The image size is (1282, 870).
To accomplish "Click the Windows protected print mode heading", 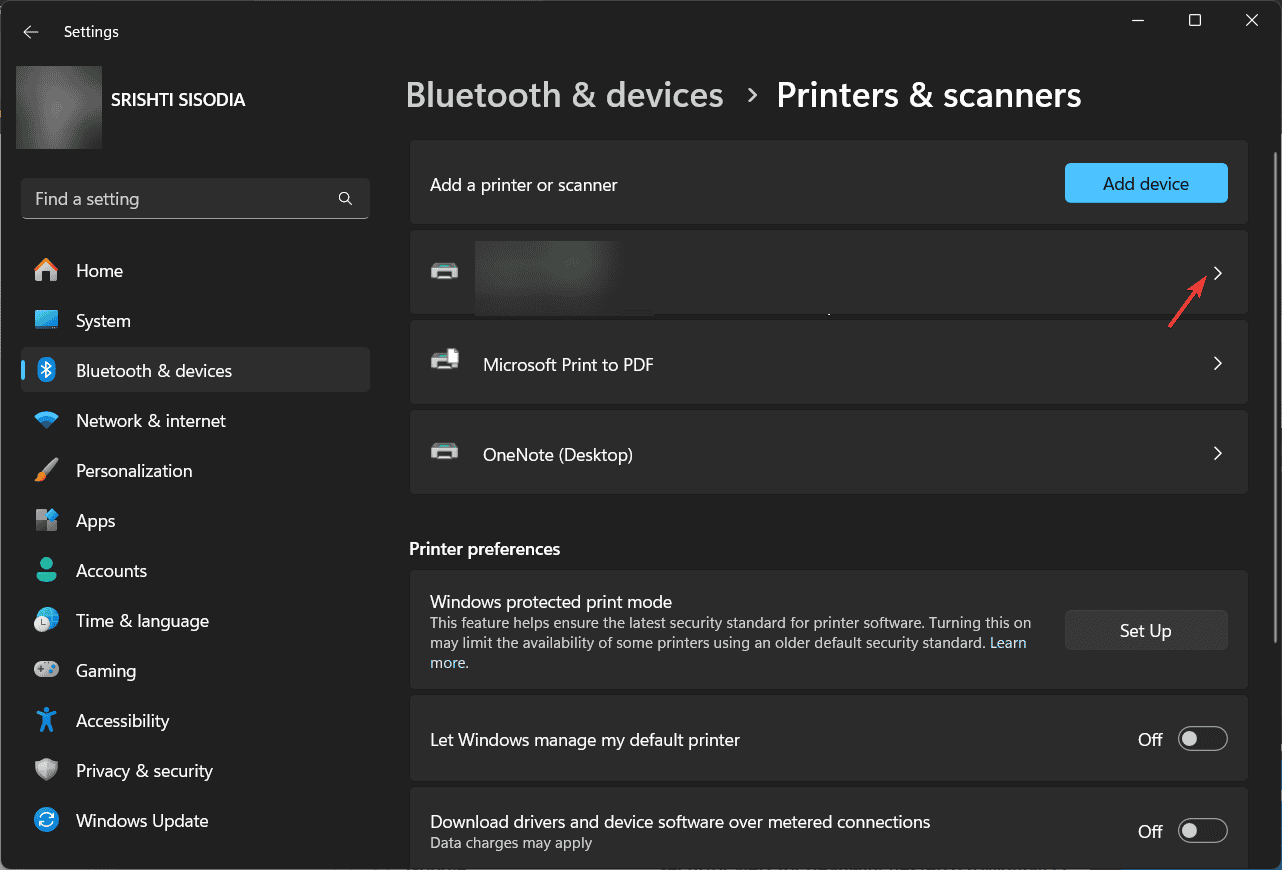I will coord(551,602).
